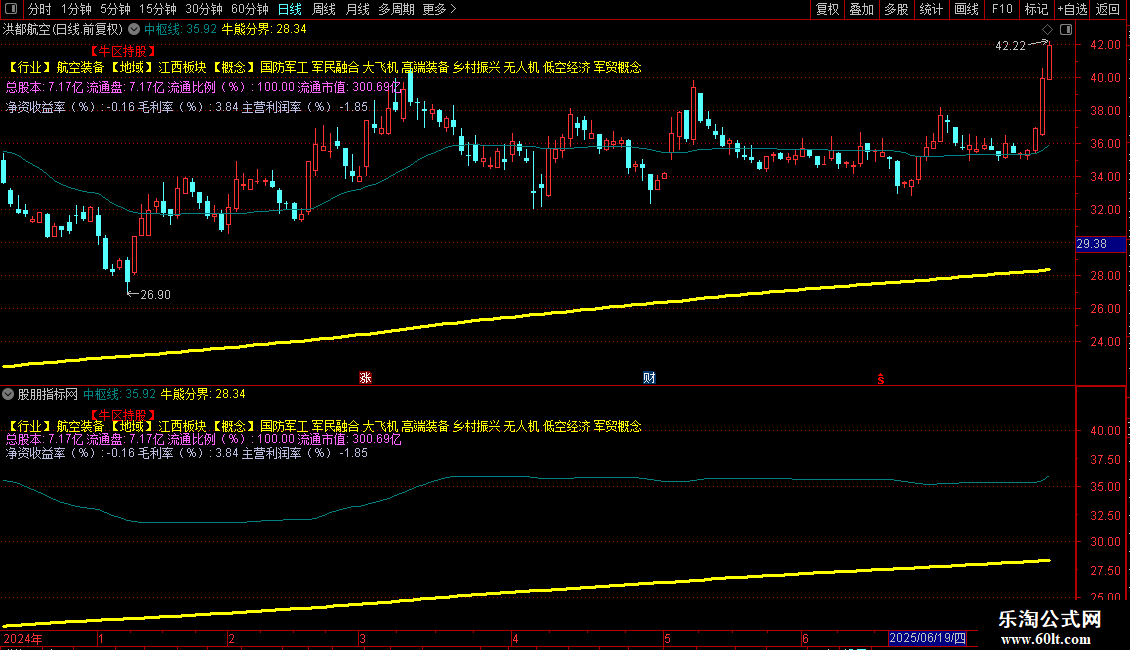Click the 股朋指标网 indicator name
The width and height of the screenshot is (1130, 650).
[x=48, y=394]
